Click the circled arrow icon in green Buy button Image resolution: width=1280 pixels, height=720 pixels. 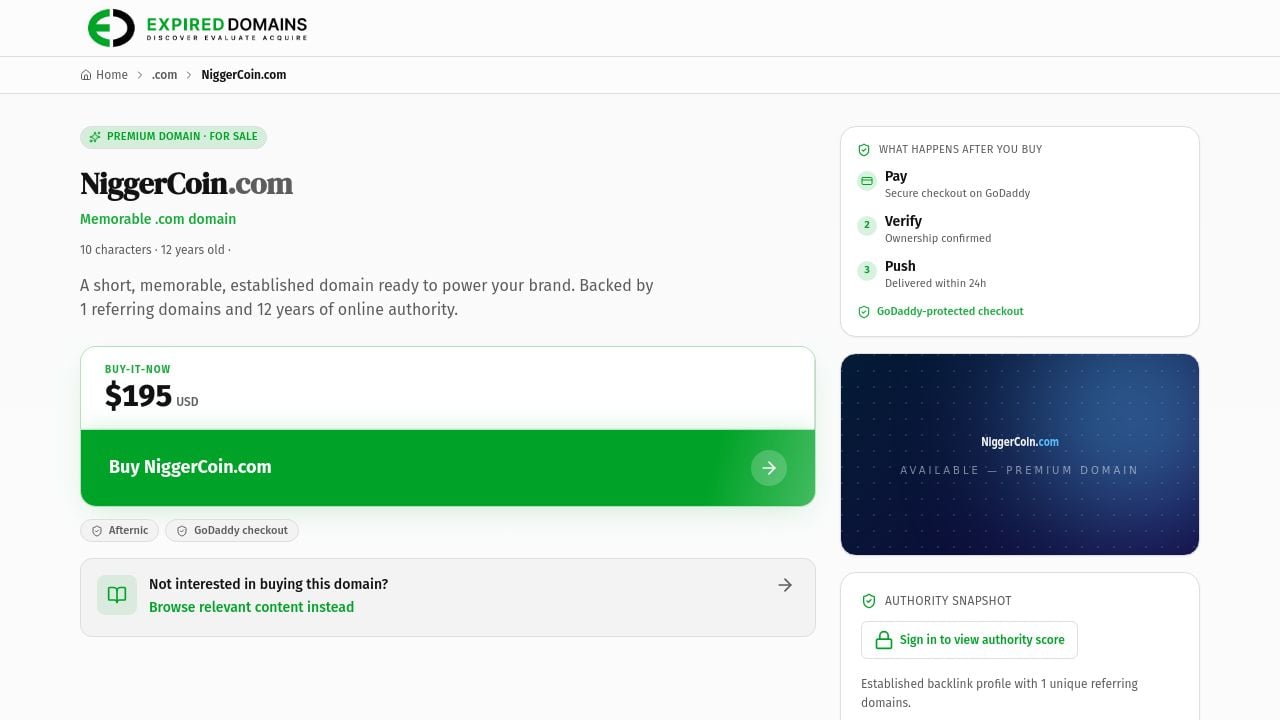(769, 468)
